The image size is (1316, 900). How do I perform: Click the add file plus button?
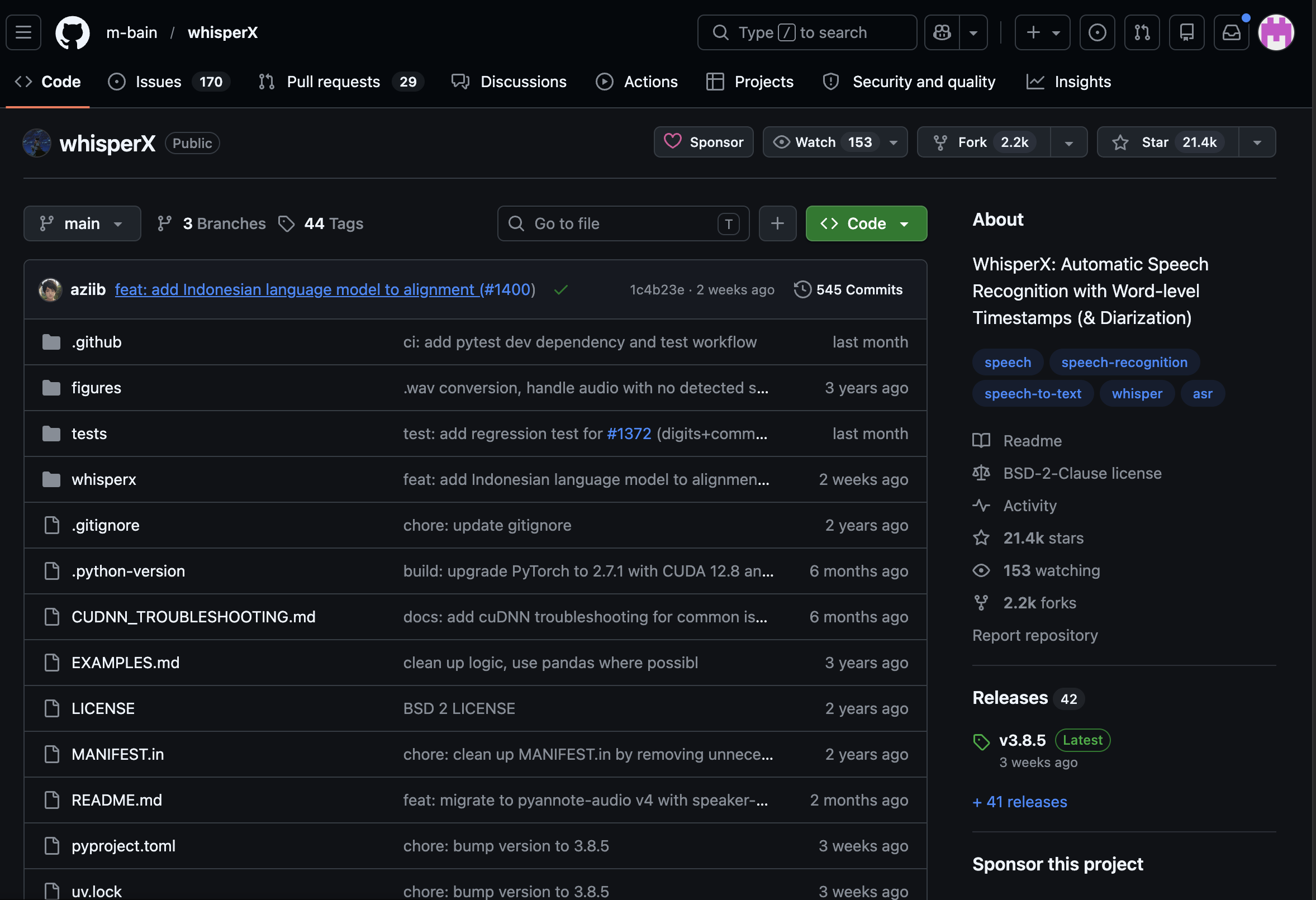click(777, 223)
